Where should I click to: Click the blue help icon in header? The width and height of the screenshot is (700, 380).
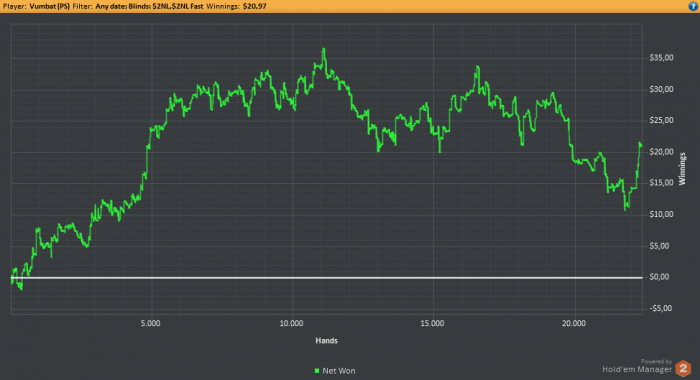[693, 6]
